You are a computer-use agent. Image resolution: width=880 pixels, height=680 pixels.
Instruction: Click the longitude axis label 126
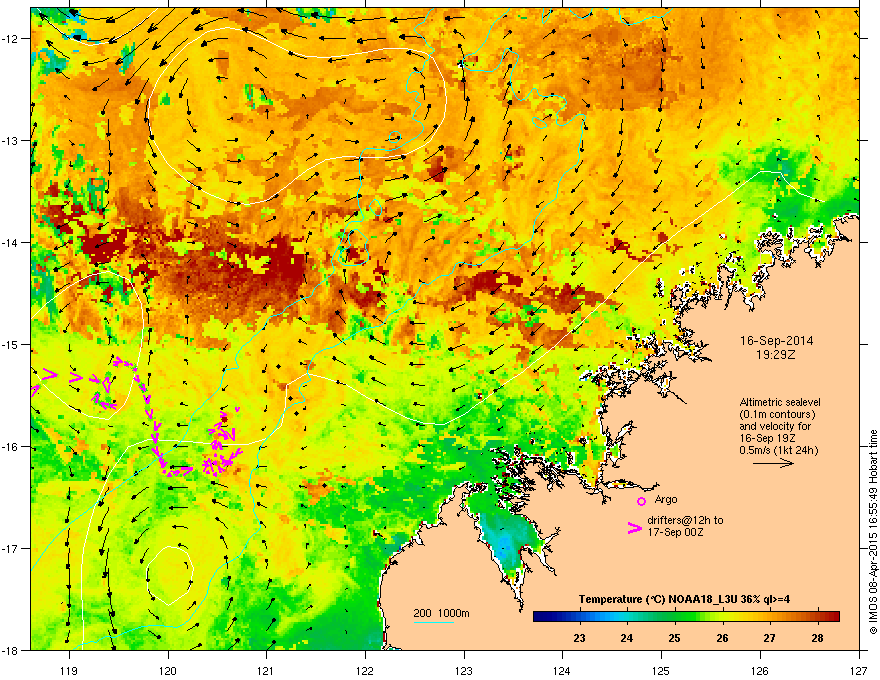coord(760,670)
